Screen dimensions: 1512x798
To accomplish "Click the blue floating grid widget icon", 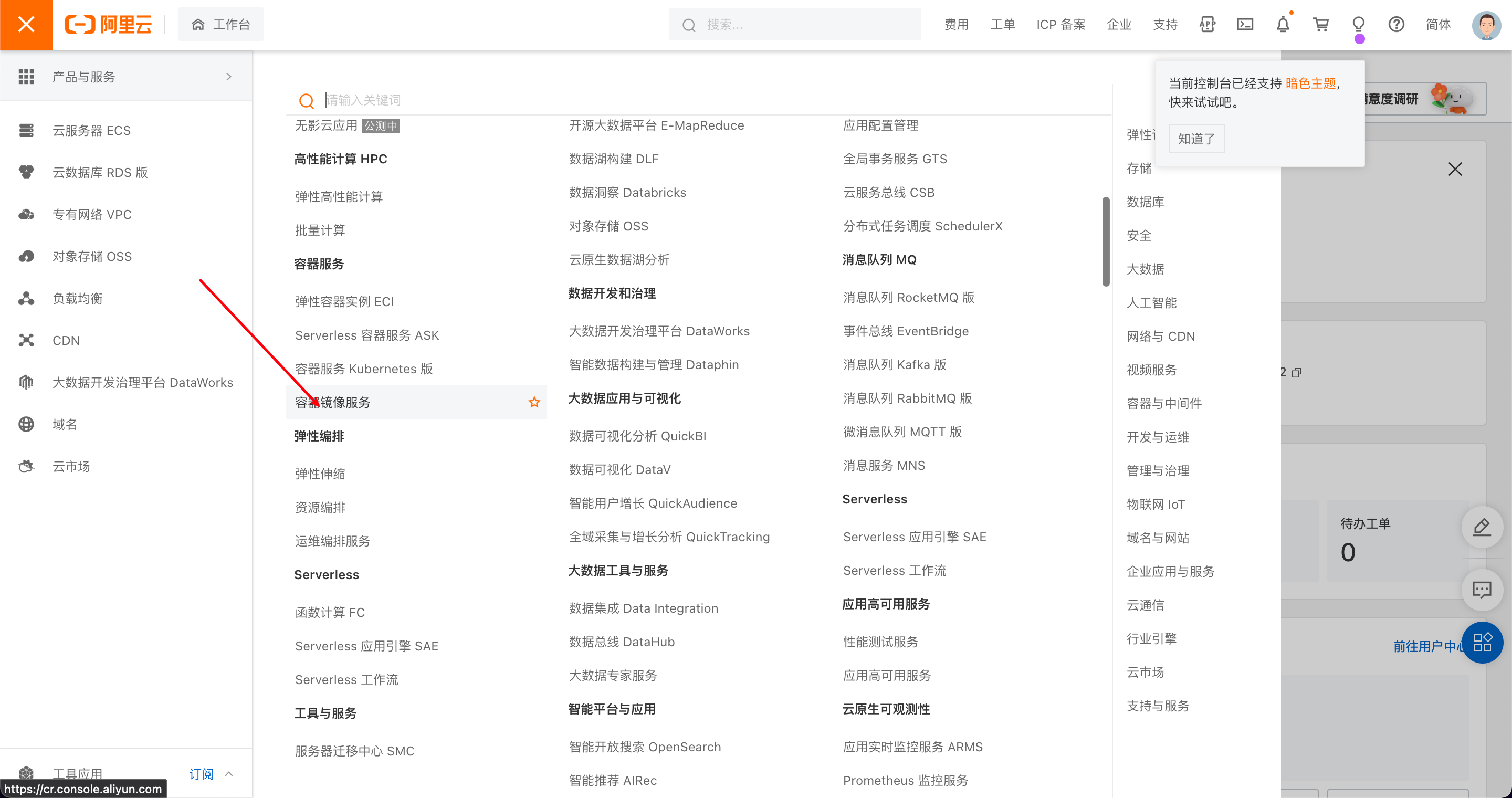I will (1482, 642).
